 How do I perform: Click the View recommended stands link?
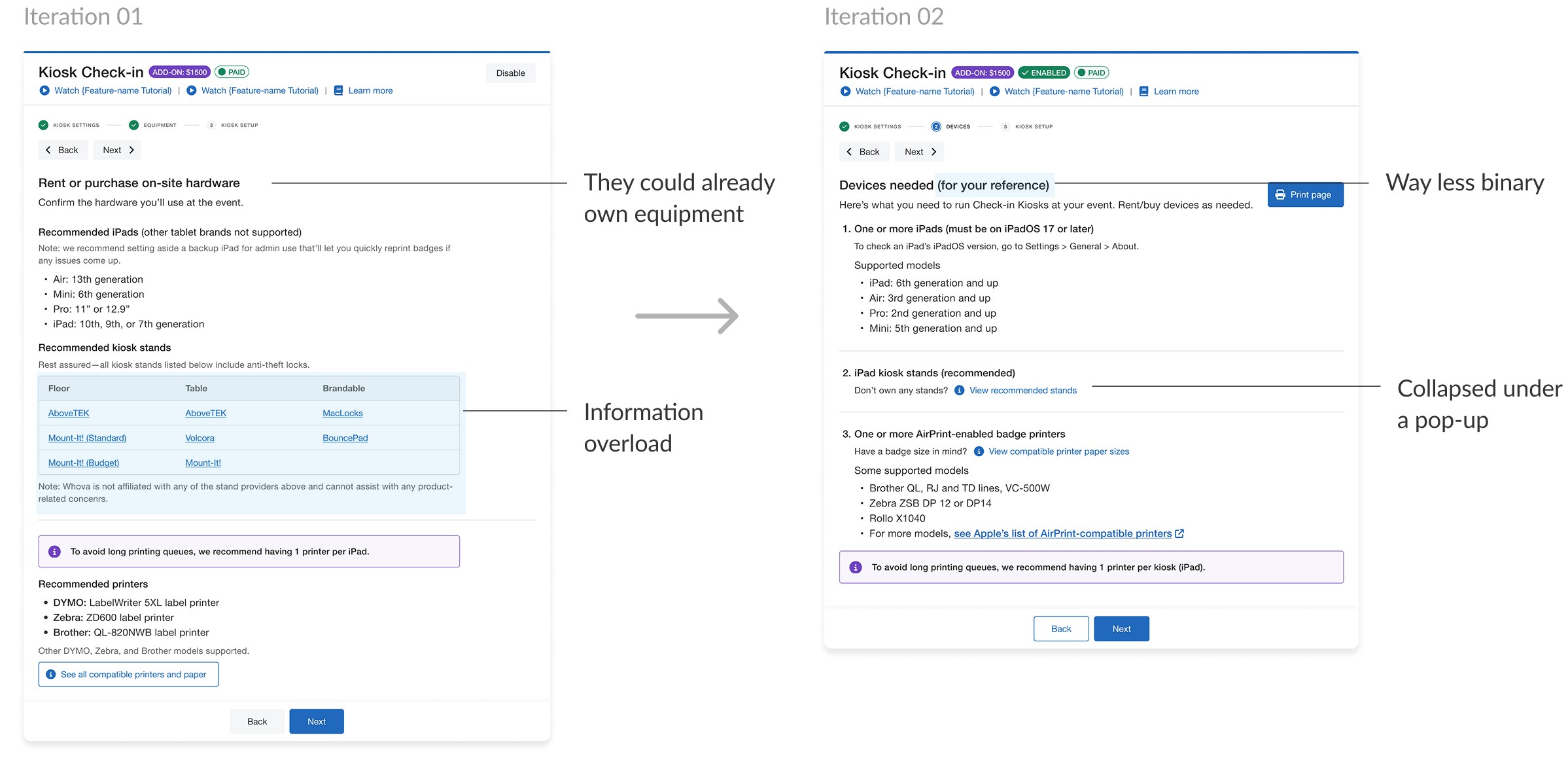click(x=1022, y=391)
